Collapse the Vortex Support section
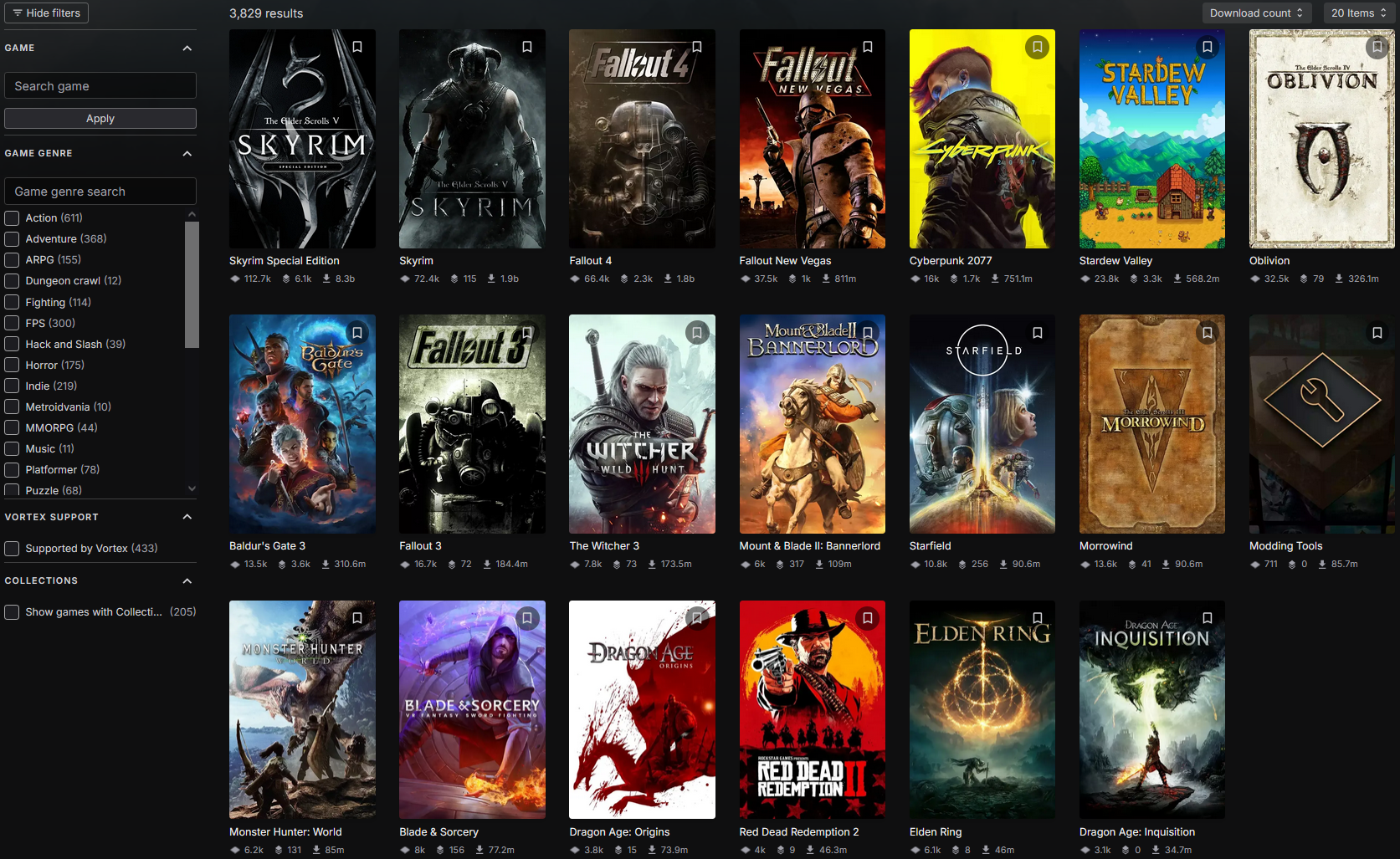Screen dimensions: 1400x859 [x=187, y=517]
